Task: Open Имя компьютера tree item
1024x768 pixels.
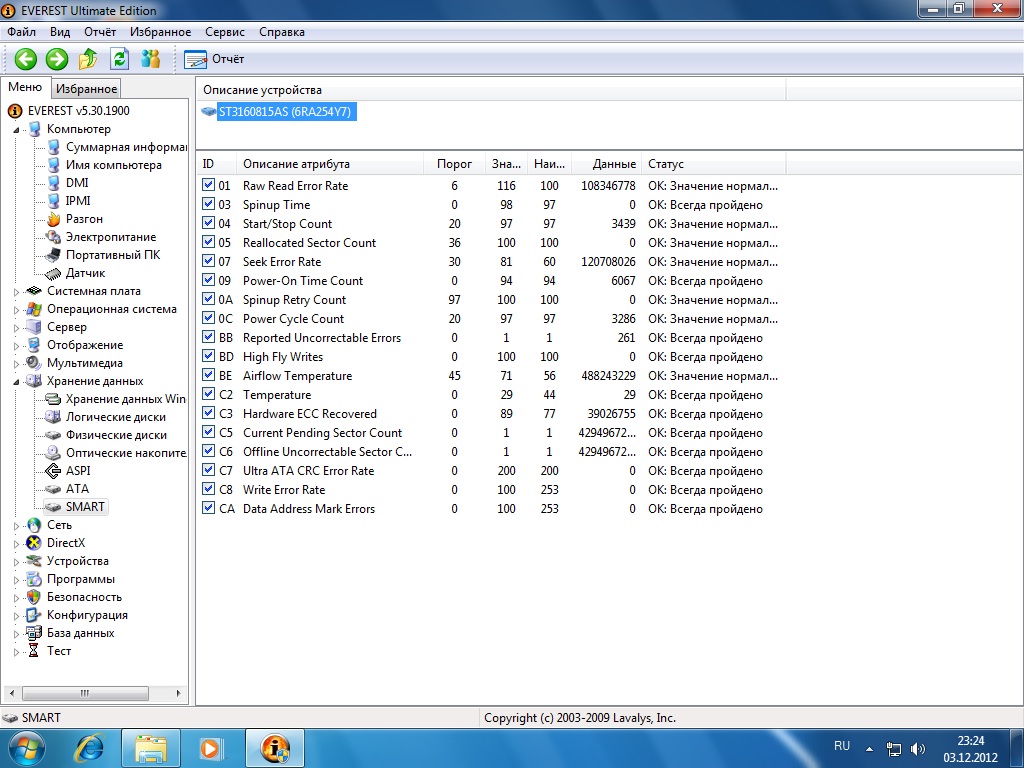Action: (x=114, y=165)
